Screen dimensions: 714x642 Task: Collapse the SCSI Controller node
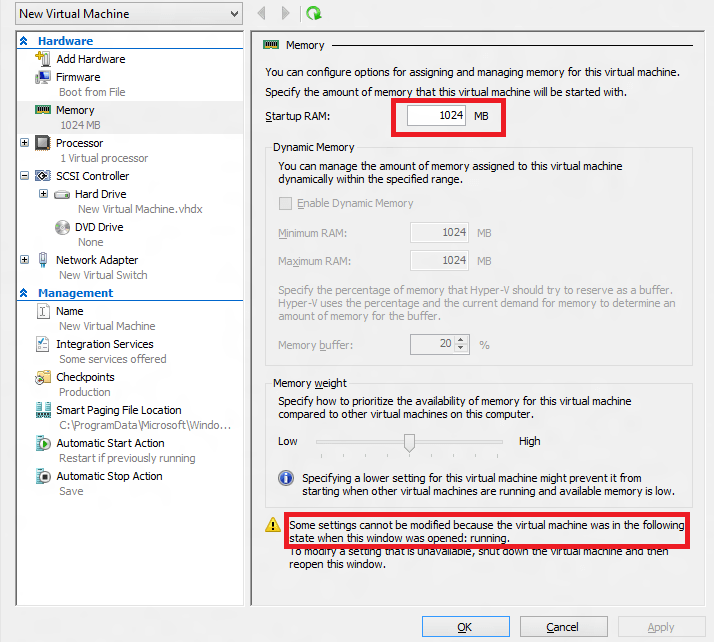(24, 176)
